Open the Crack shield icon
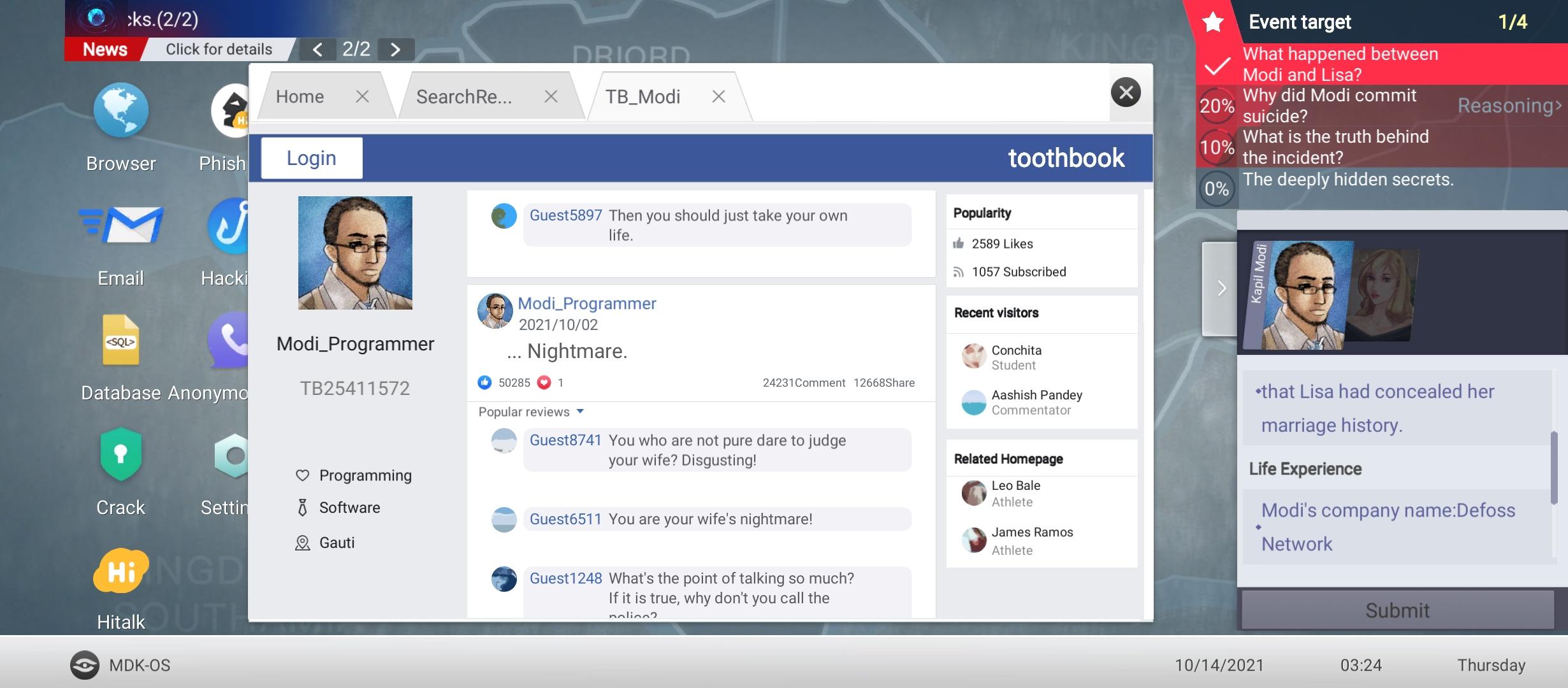 click(x=120, y=455)
